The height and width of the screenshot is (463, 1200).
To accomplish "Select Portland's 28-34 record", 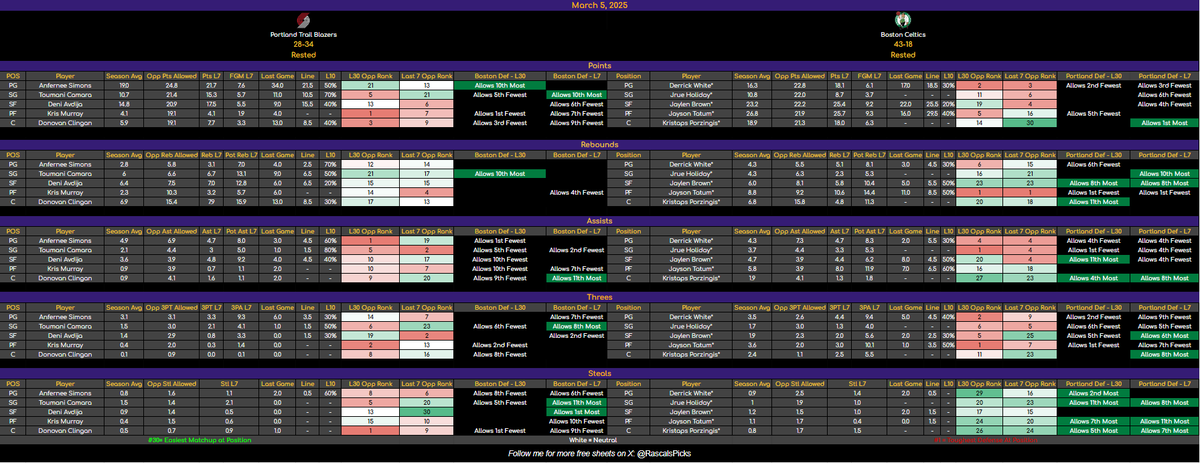I will (303, 45).
